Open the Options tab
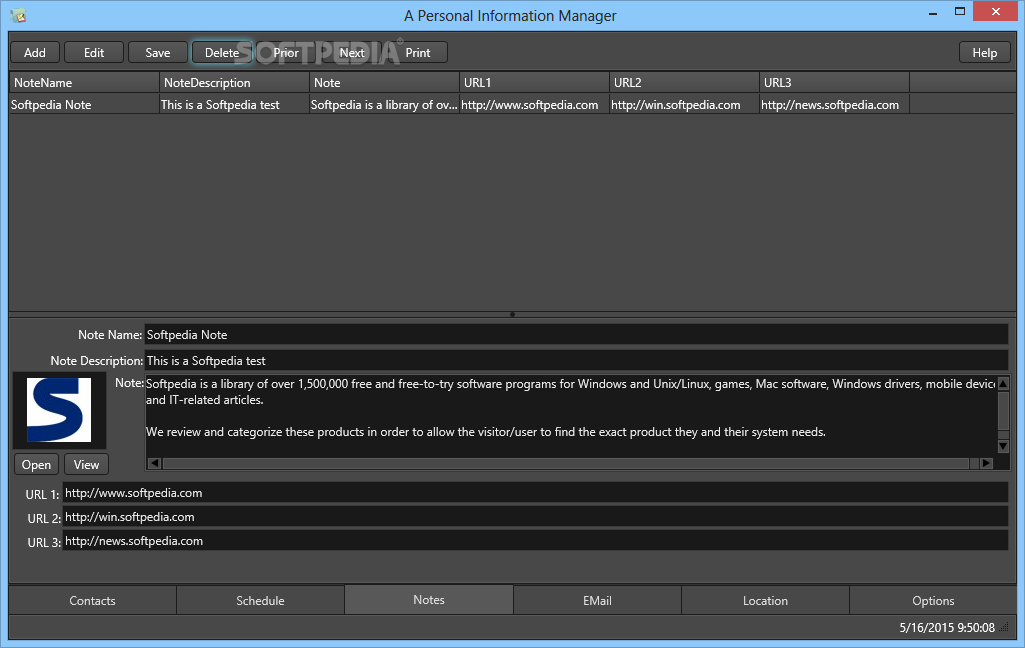1025x648 pixels. 933,600
